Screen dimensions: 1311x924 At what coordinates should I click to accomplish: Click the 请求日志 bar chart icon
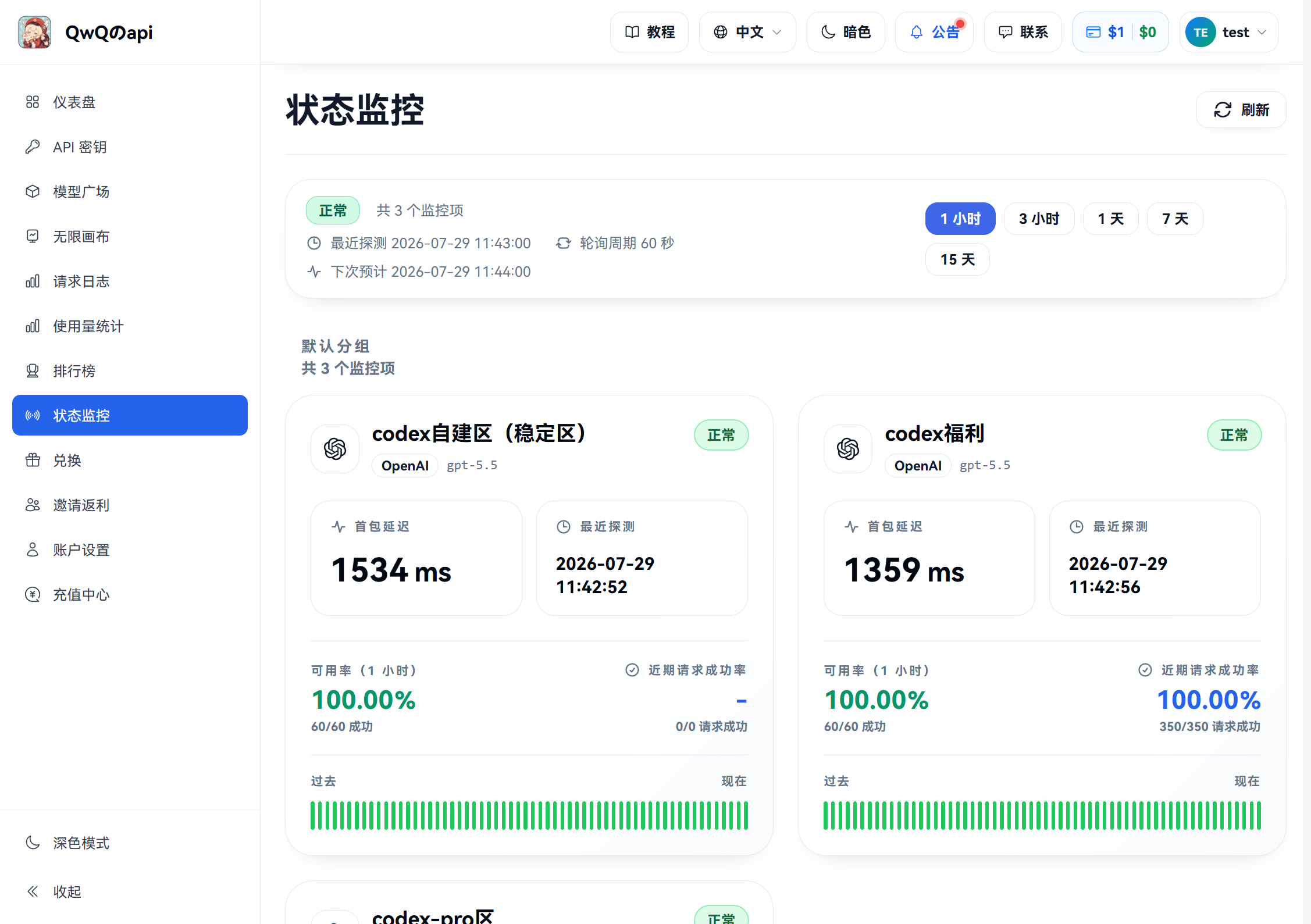(x=33, y=281)
